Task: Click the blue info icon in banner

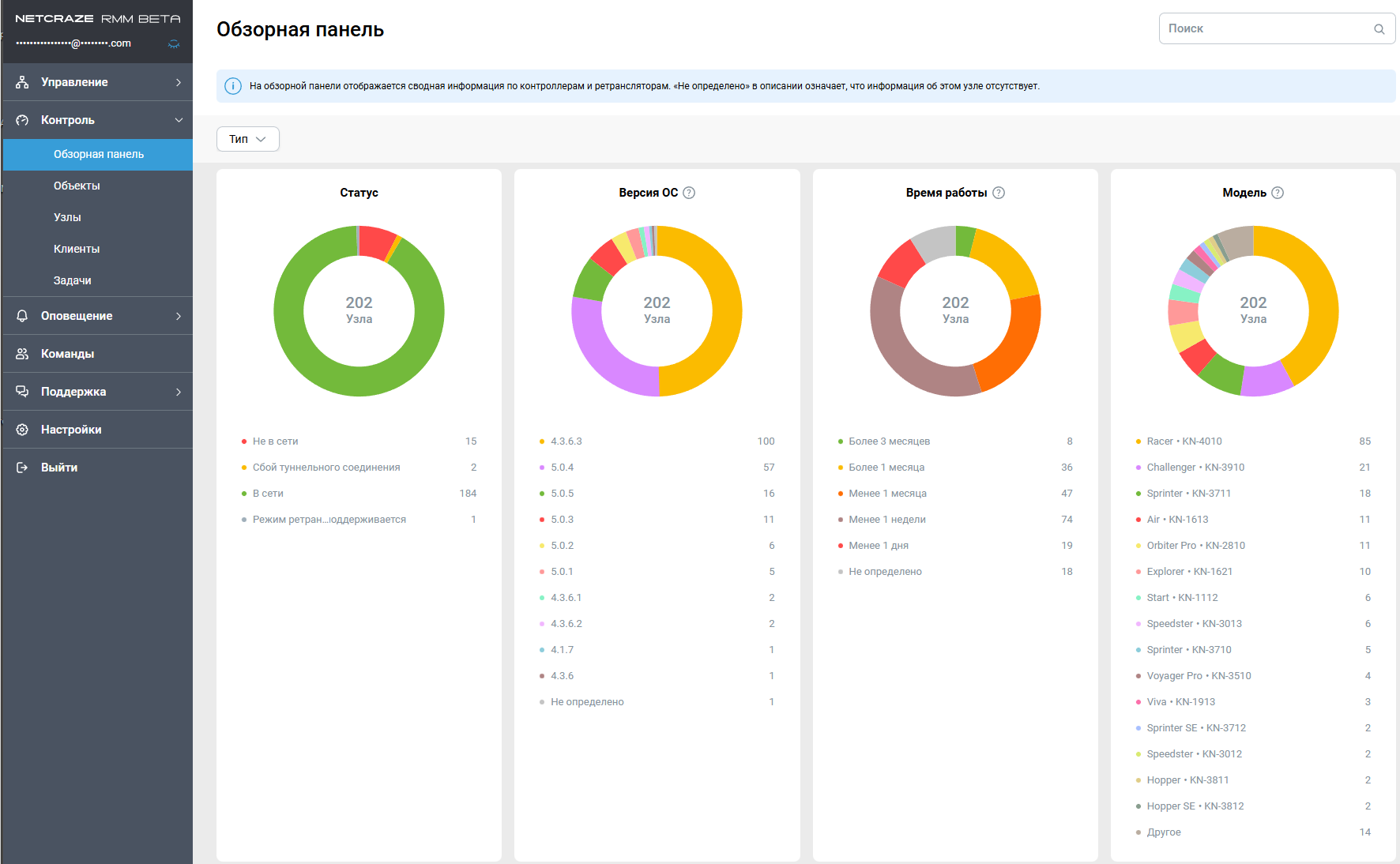Action: (233, 86)
